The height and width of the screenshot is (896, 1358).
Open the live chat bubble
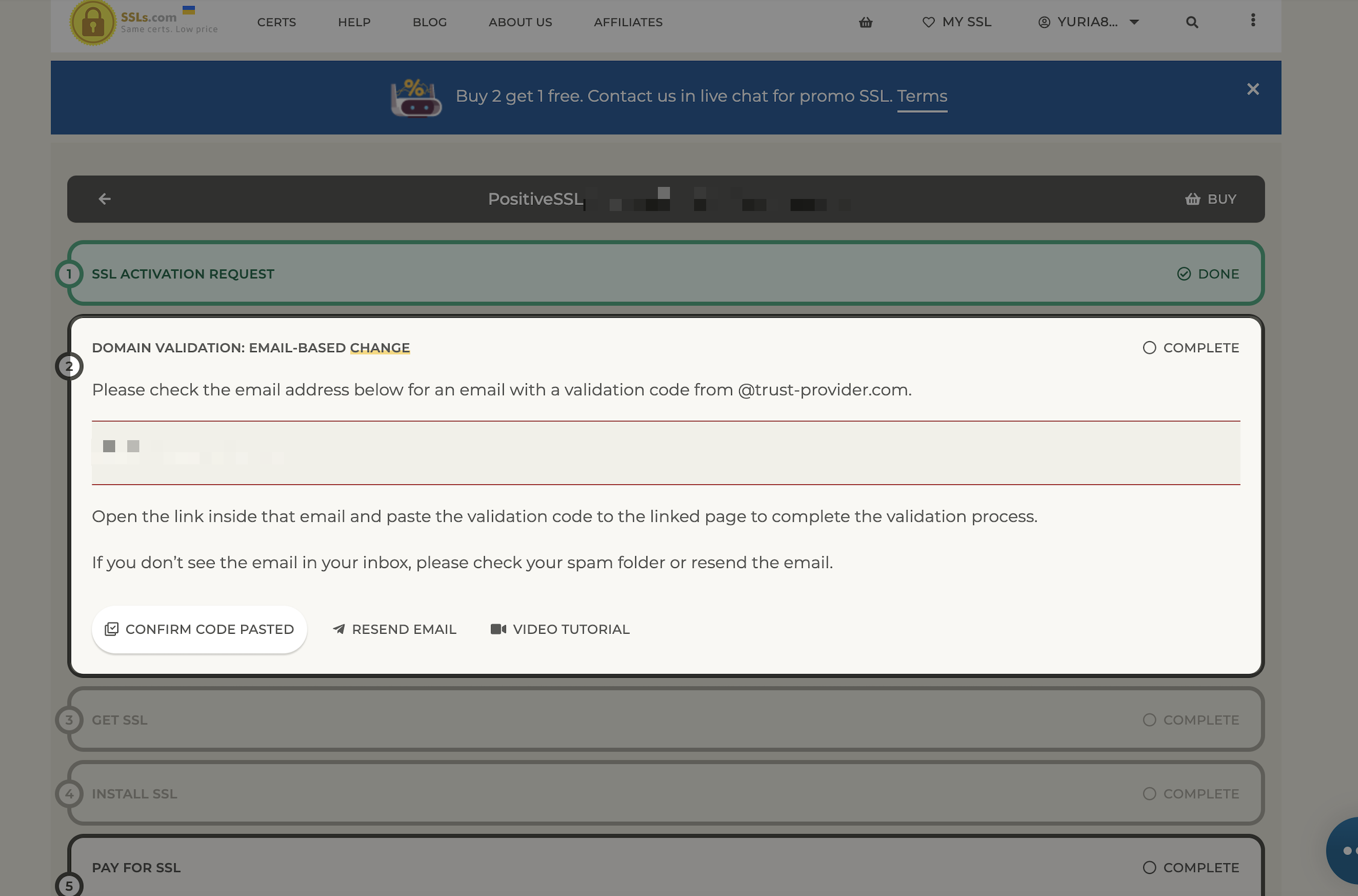pyautogui.click(x=1344, y=850)
